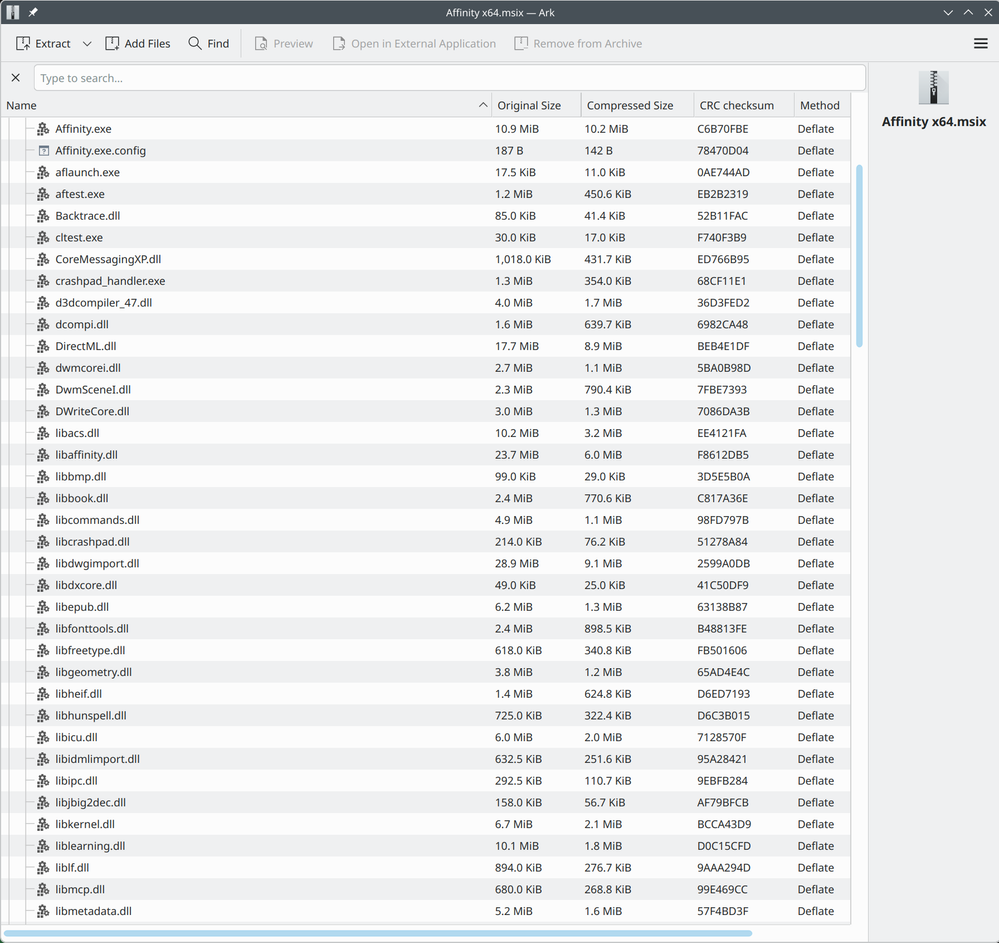Open the hamburger menu
Viewport: 999px width, 943px height.
(x=981, y=43)
